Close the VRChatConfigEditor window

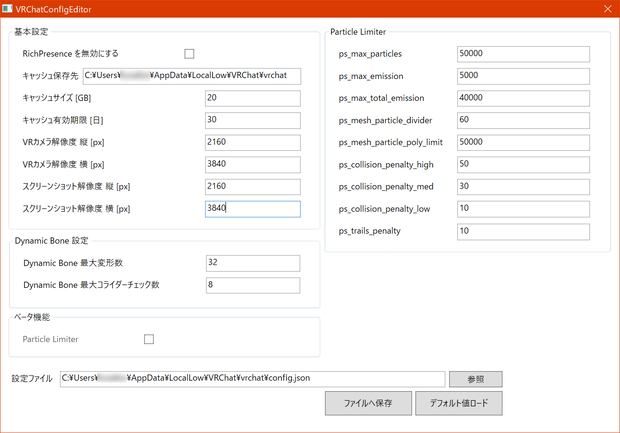[608, 9]
